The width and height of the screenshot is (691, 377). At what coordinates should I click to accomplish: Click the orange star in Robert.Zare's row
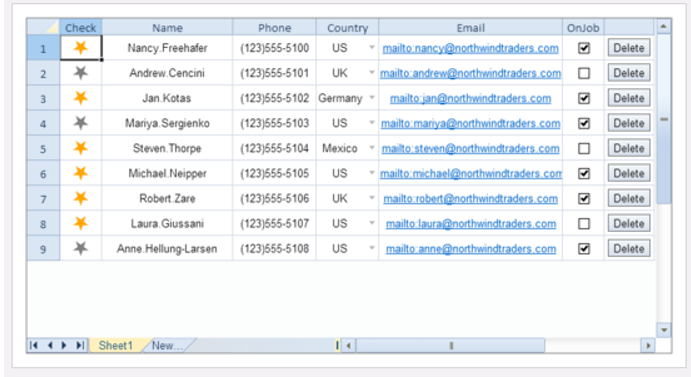click(81, 198)
